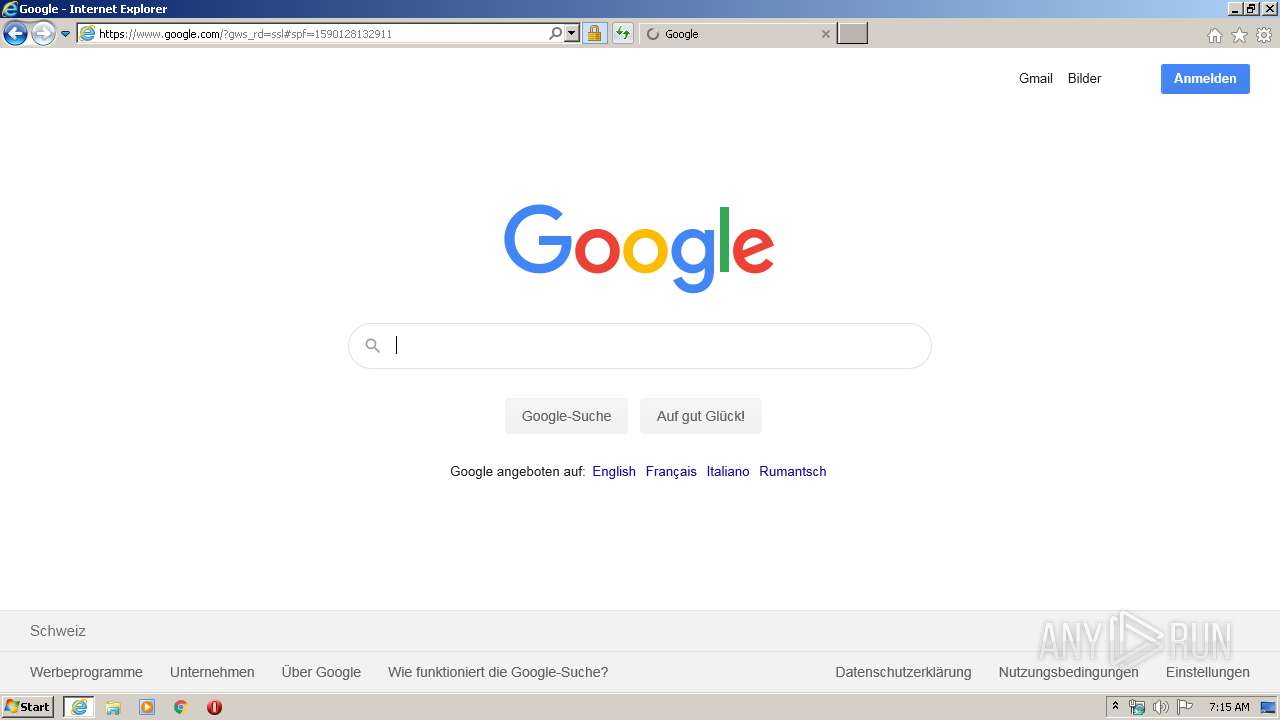
Task: Open the Datenschutzerklärung footer link
Action: point(903,672)
